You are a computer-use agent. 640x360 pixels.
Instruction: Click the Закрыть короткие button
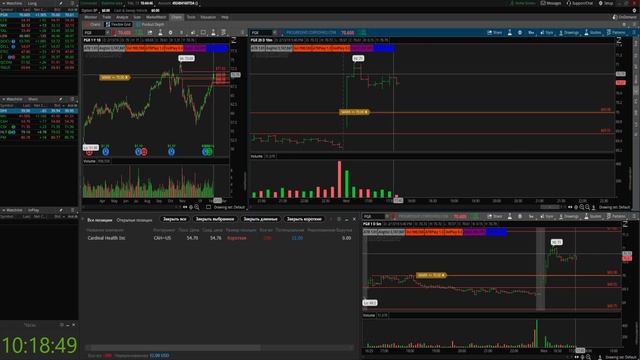304,219
